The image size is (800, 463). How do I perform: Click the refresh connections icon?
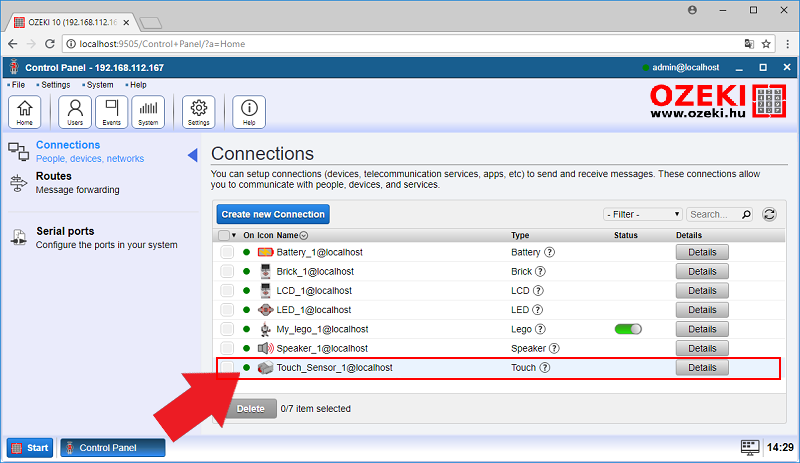(x=769, y=214)
